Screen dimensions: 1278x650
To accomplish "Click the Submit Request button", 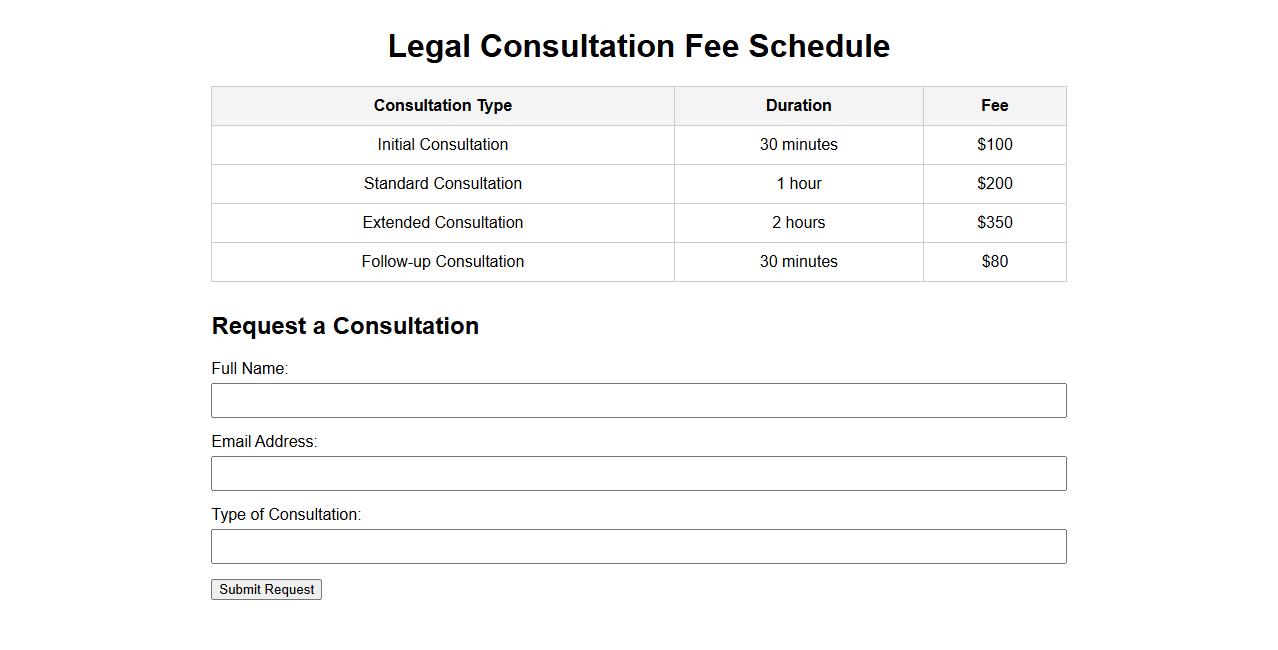I will click(266, 590).
